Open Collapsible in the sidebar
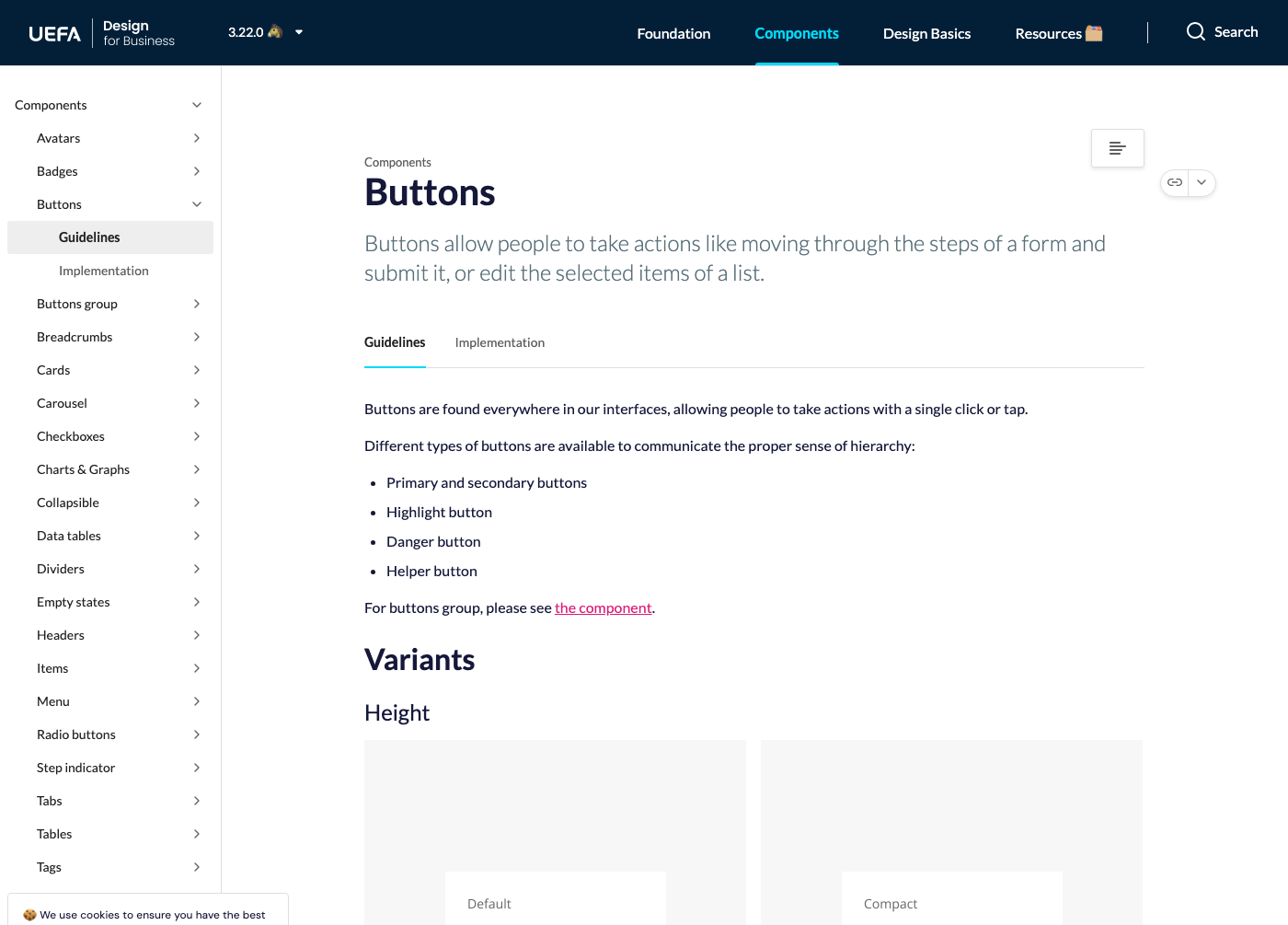Image resolution: width=1288 pixels, height=925 pixels. pos(110,503)
